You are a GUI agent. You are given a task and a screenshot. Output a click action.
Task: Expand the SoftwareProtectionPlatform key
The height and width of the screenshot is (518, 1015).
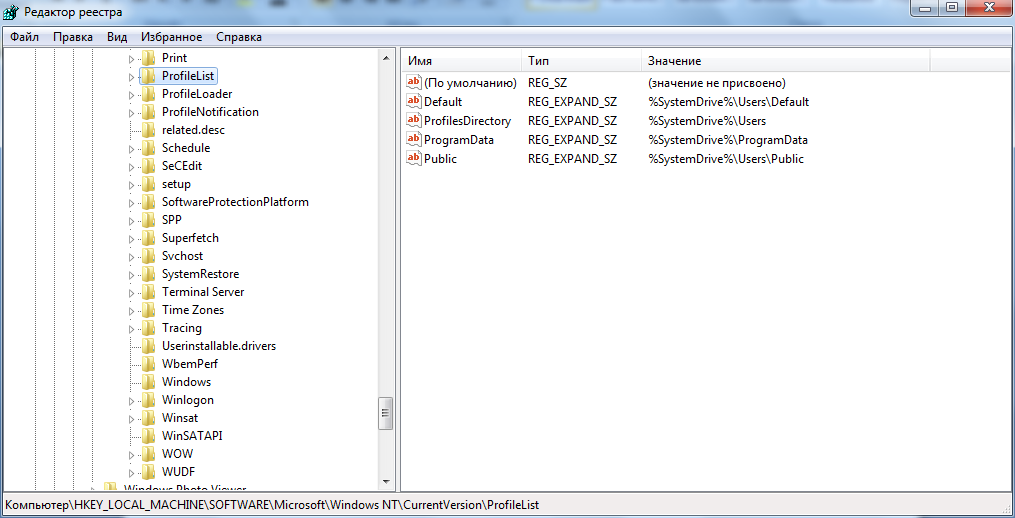point(131,202)
